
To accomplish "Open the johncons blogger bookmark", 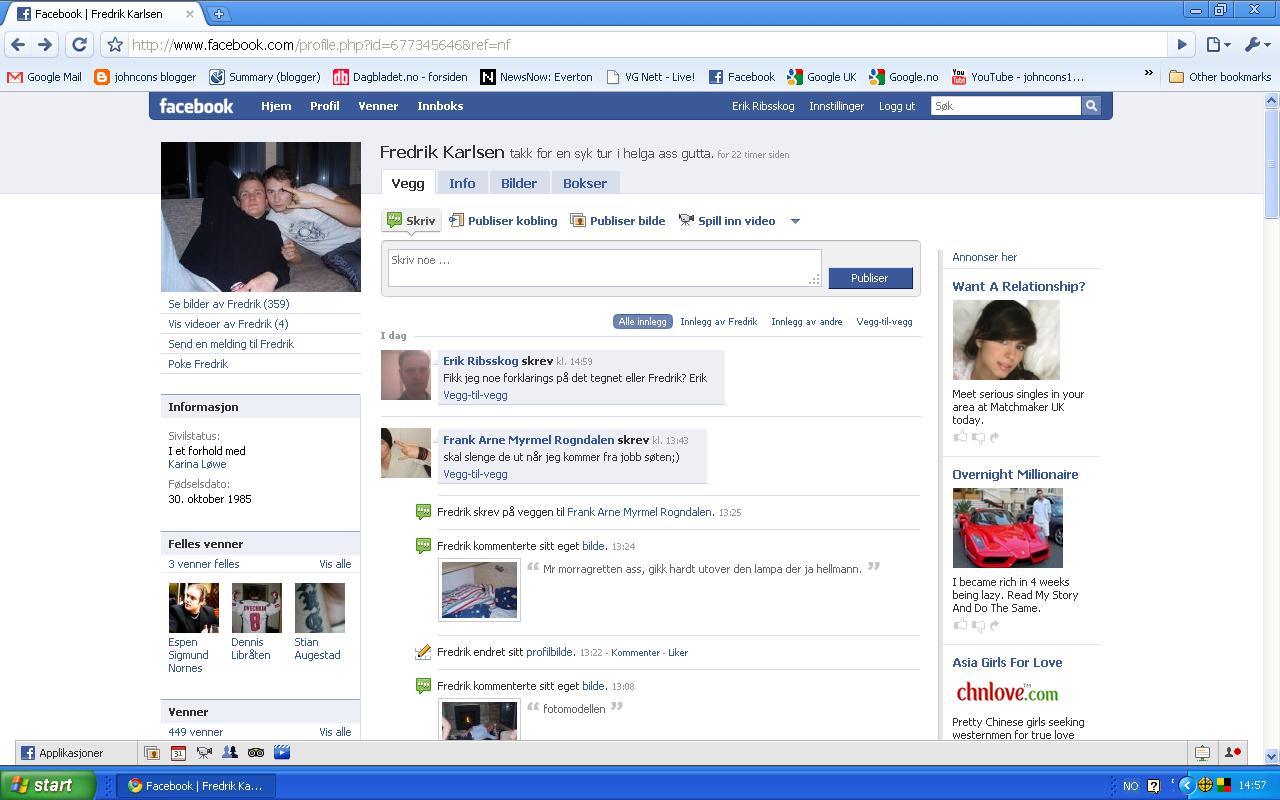I will (145, 77).
